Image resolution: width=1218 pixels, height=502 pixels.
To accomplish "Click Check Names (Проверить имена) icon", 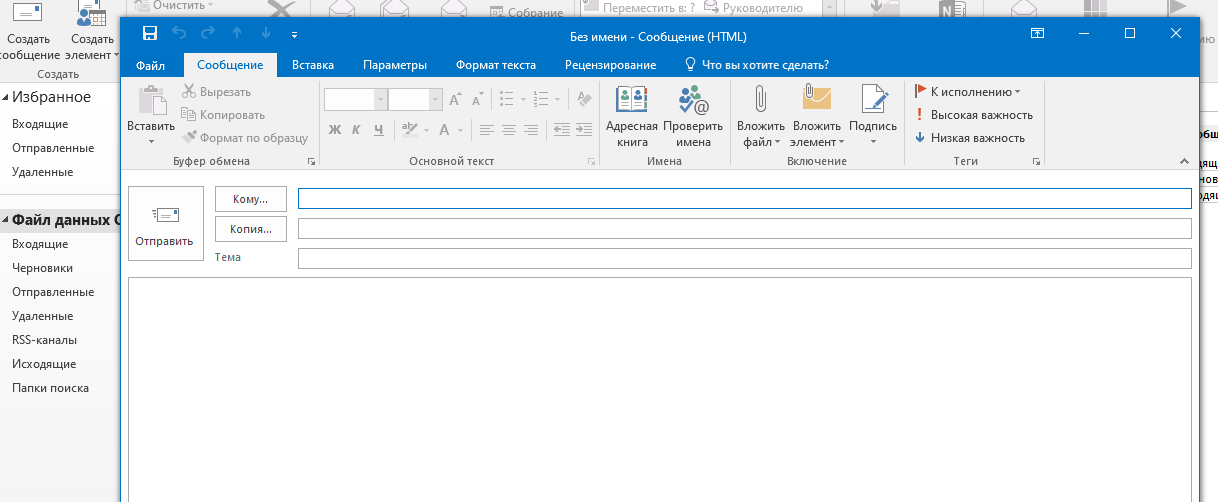I will (x=692, y=100).
